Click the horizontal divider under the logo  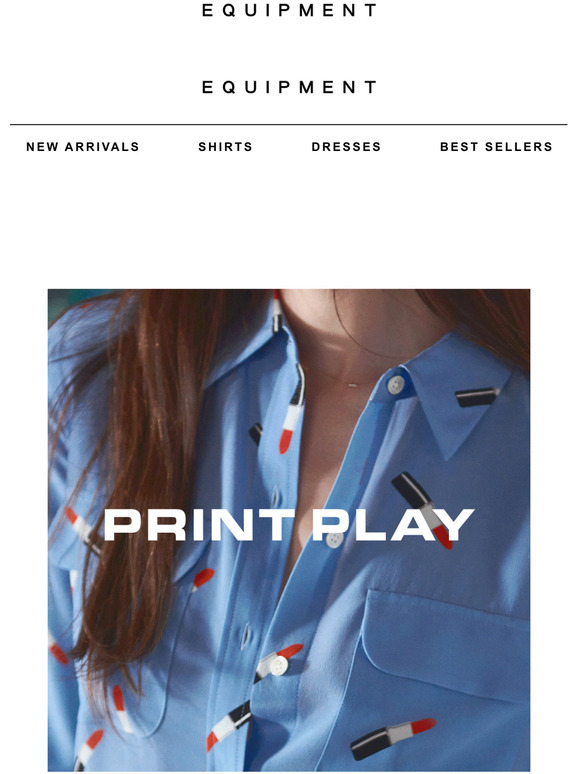click(x=289, y=124)
